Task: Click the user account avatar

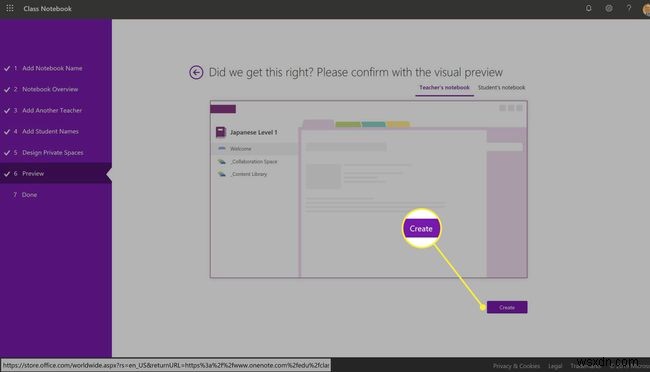Action: [x=646, y=9]
